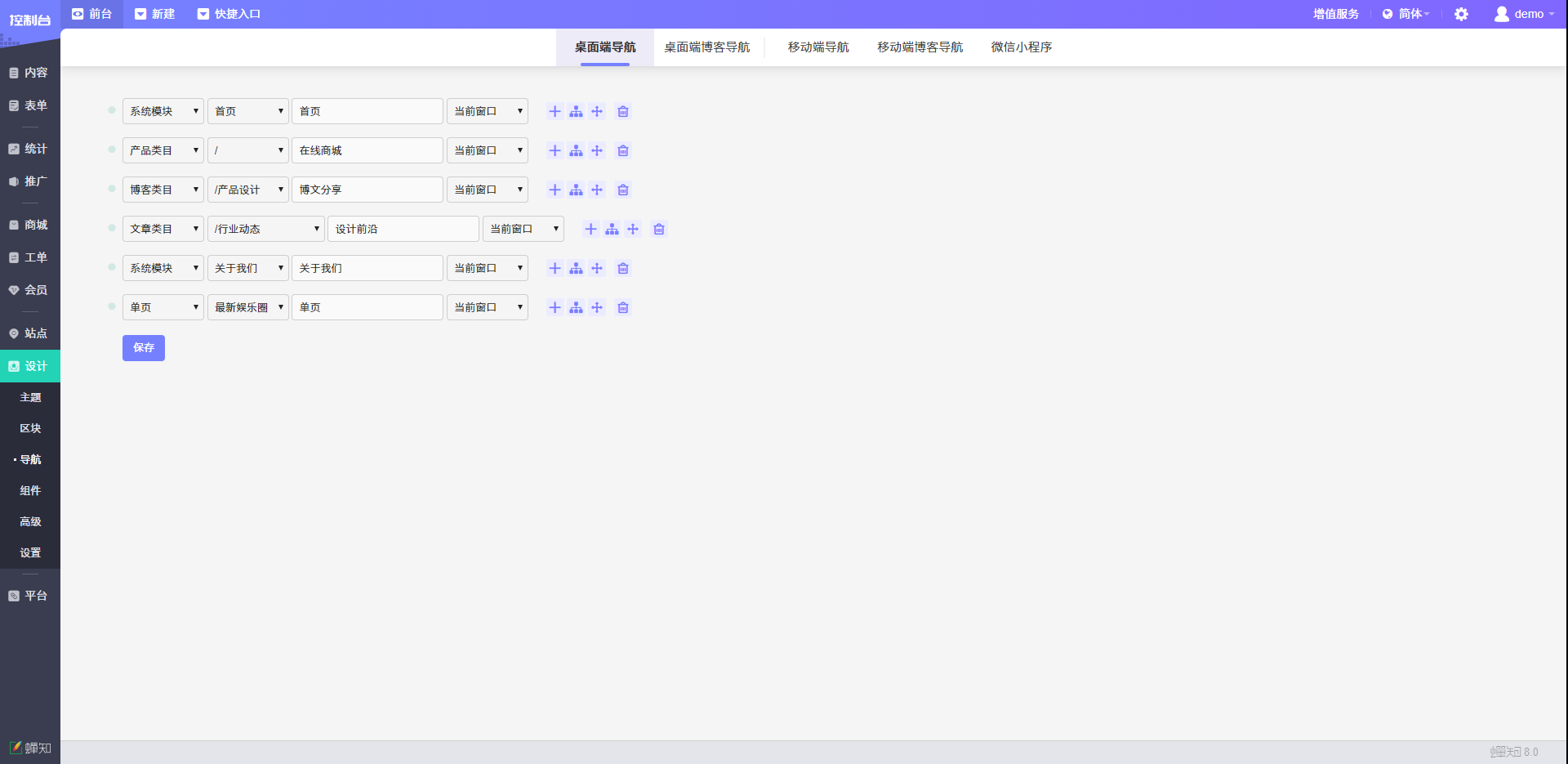Click the add (+) icon in the 设计前沿 row
The height and width of the screenshot is (764, 1568).
[x=590, y=229]
